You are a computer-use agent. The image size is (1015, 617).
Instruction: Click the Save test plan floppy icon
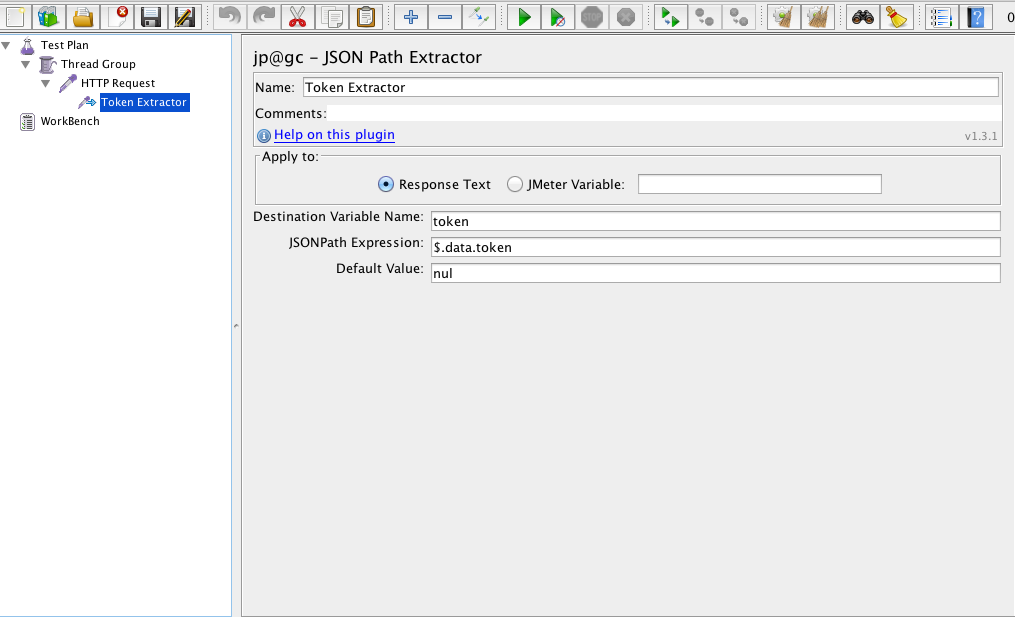tap(150, 17)
